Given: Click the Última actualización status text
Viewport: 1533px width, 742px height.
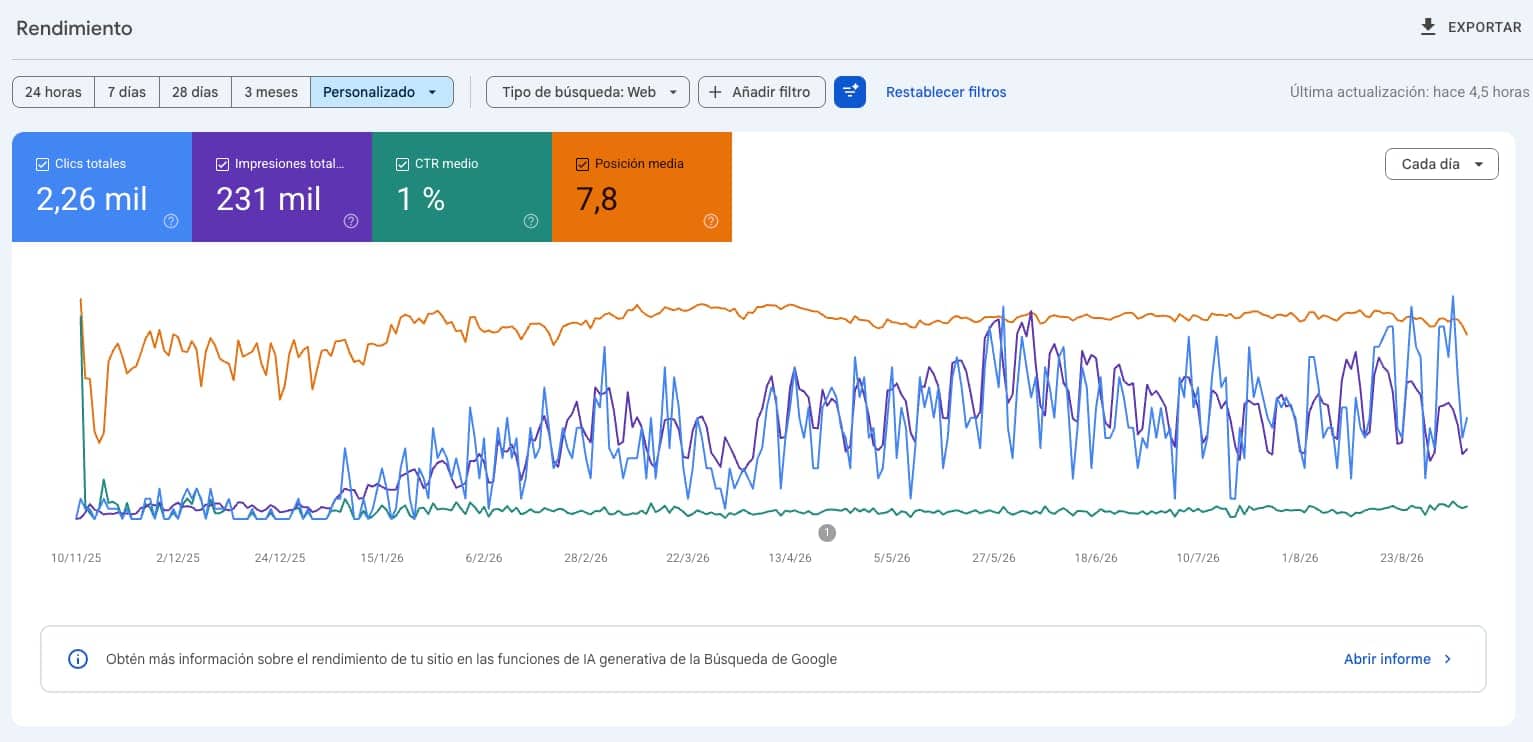Looking at the screenshot, I should click(1409, 92).
